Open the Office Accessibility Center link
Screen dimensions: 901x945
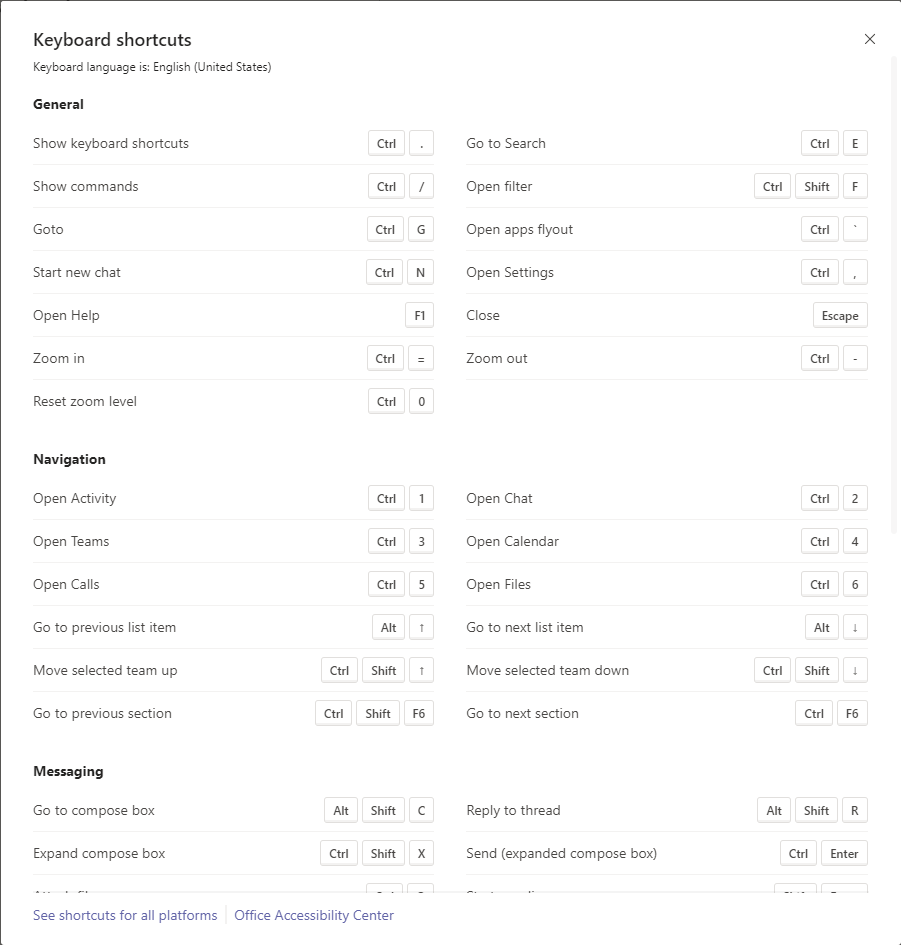pyautogui.click(x=314, y=915)
